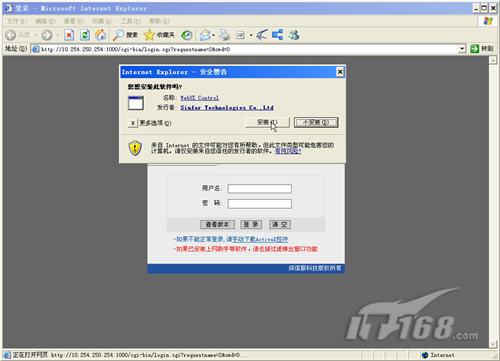This screenshot has width=500, height=361.
Task: Click red link about popup blocker
Action: [x=245, y=249]
